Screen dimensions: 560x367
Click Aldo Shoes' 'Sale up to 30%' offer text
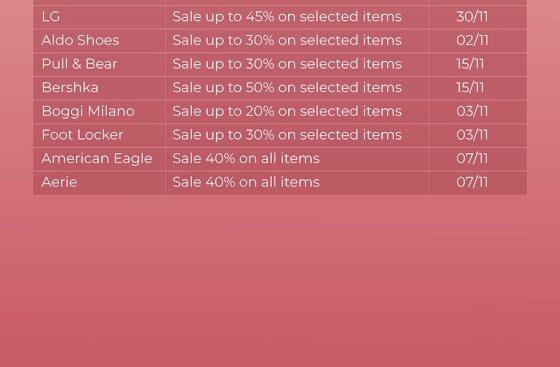pos(287,40)
